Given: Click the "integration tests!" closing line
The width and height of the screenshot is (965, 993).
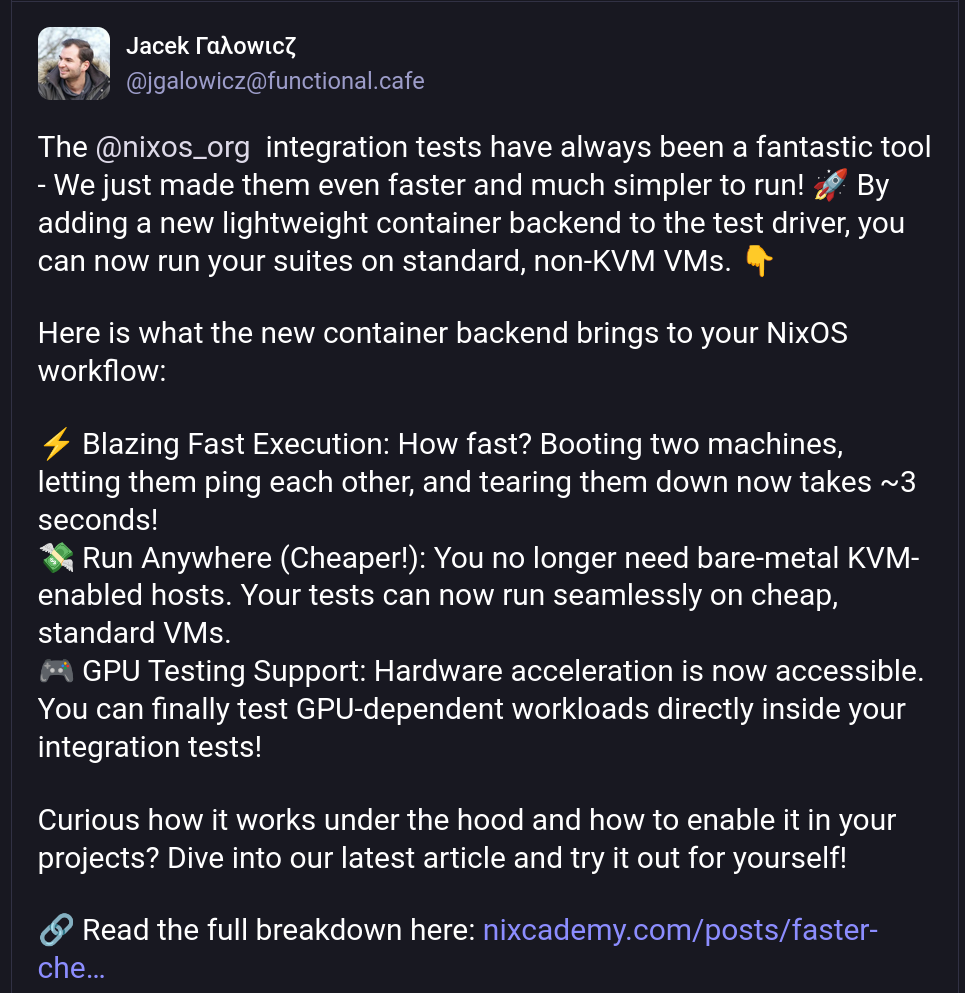Looking at the screenshot, I should pyautogui.click(x=150, y=746).
